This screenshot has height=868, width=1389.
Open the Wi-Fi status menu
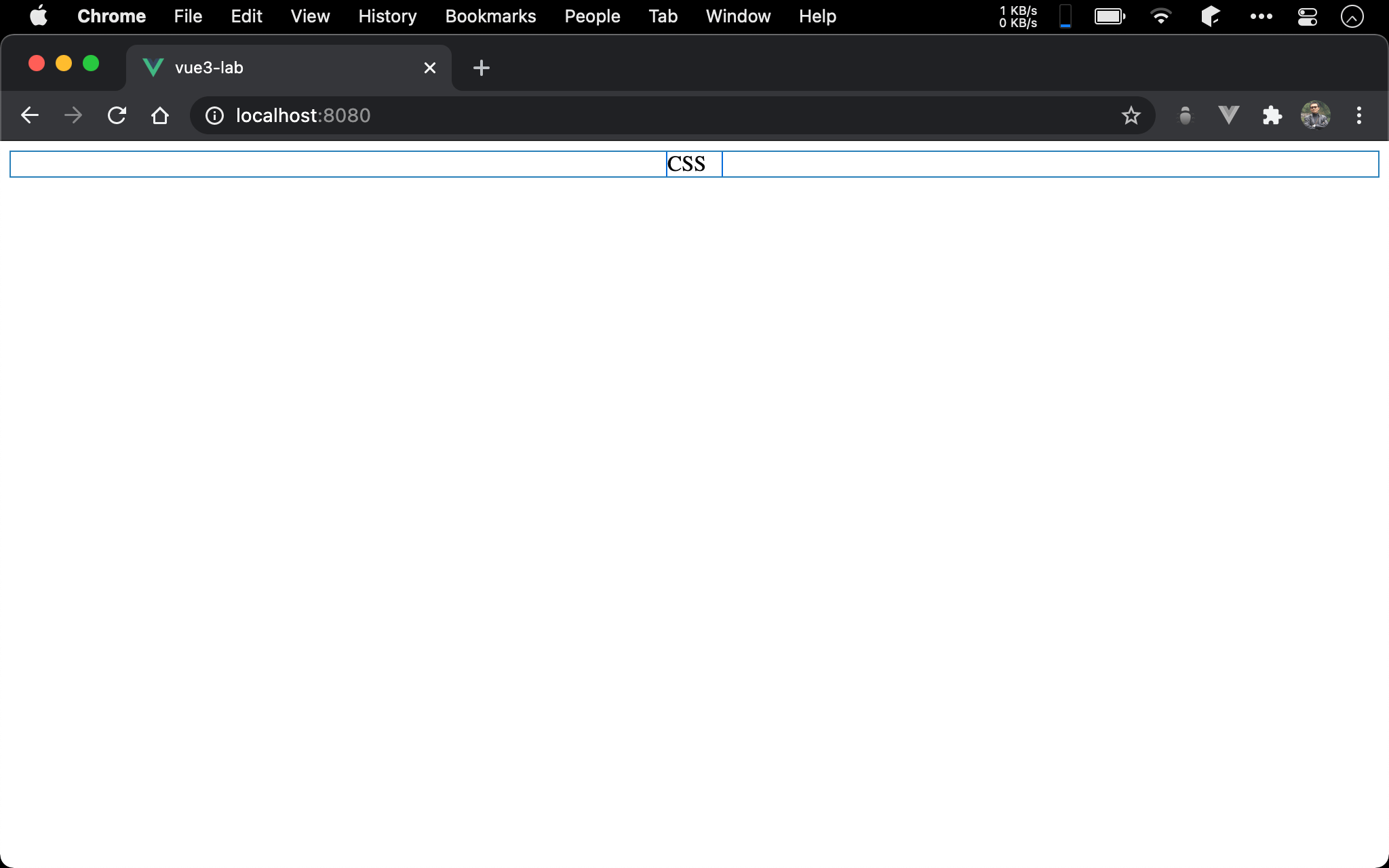click(1160, 16)
